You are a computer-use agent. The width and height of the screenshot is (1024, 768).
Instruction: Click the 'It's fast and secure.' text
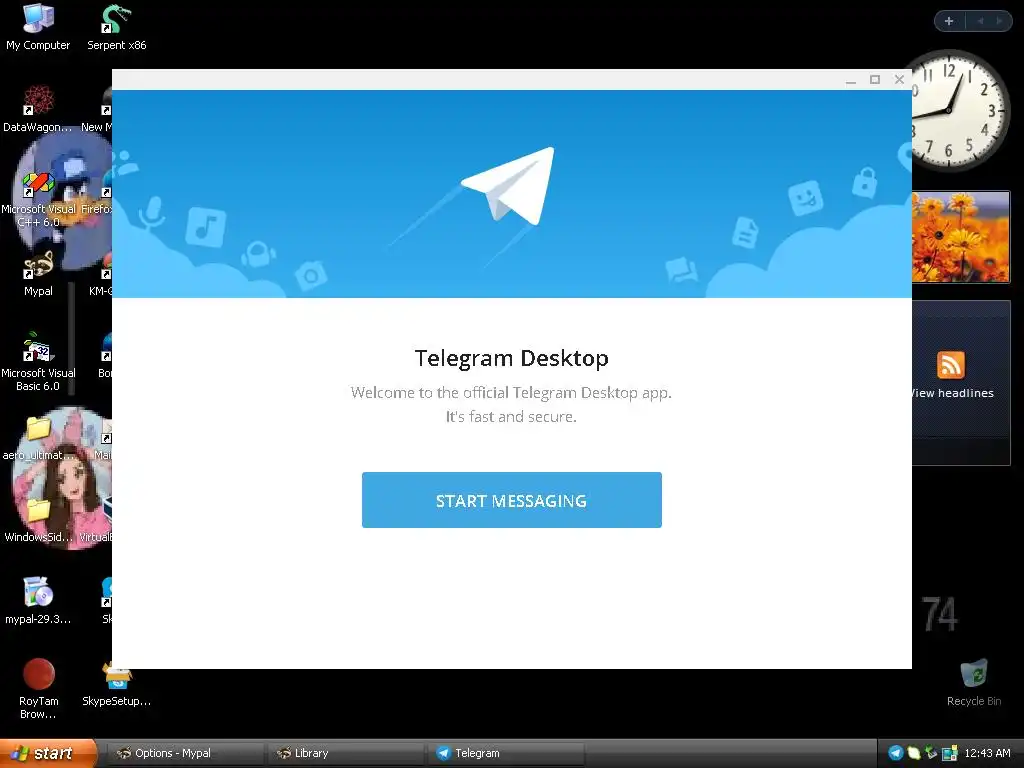511,417
